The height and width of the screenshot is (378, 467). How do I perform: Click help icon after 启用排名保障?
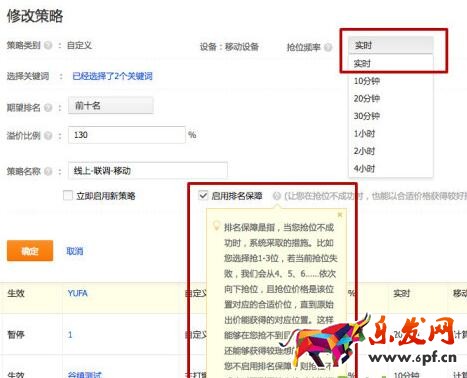pyautogui.click(x=276, y=196)
